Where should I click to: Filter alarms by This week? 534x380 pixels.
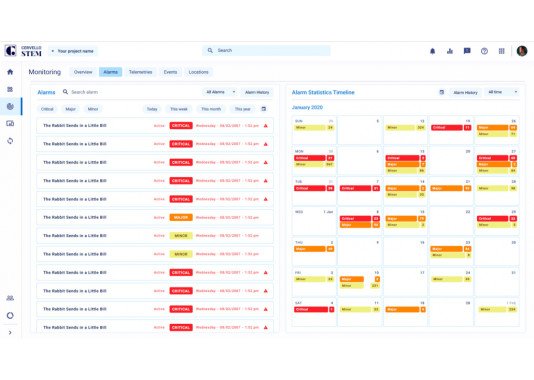pos(179,109)
